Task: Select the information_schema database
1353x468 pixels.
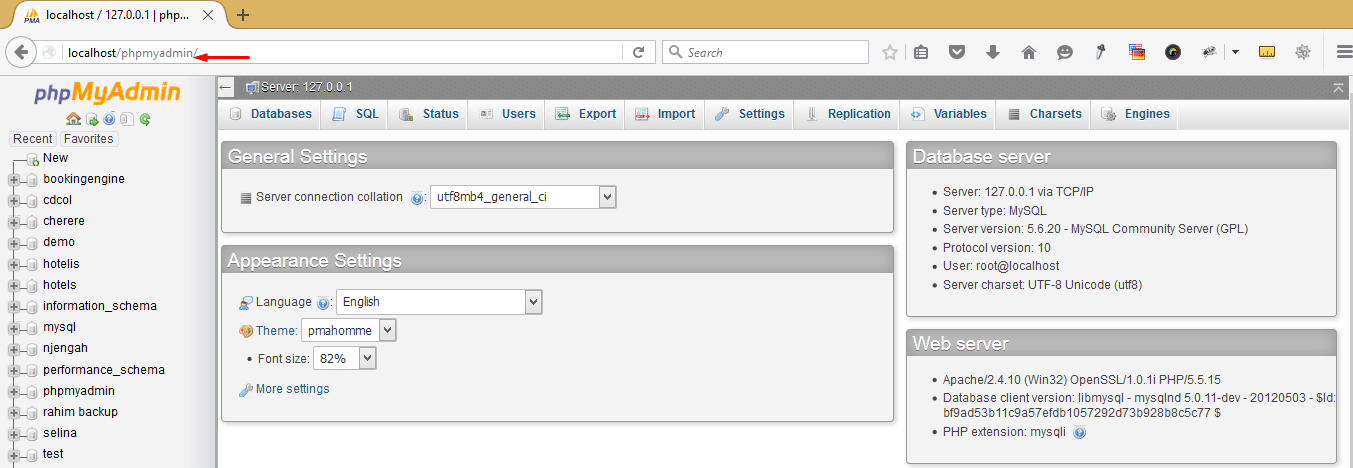Action: (x=100, y=306)
